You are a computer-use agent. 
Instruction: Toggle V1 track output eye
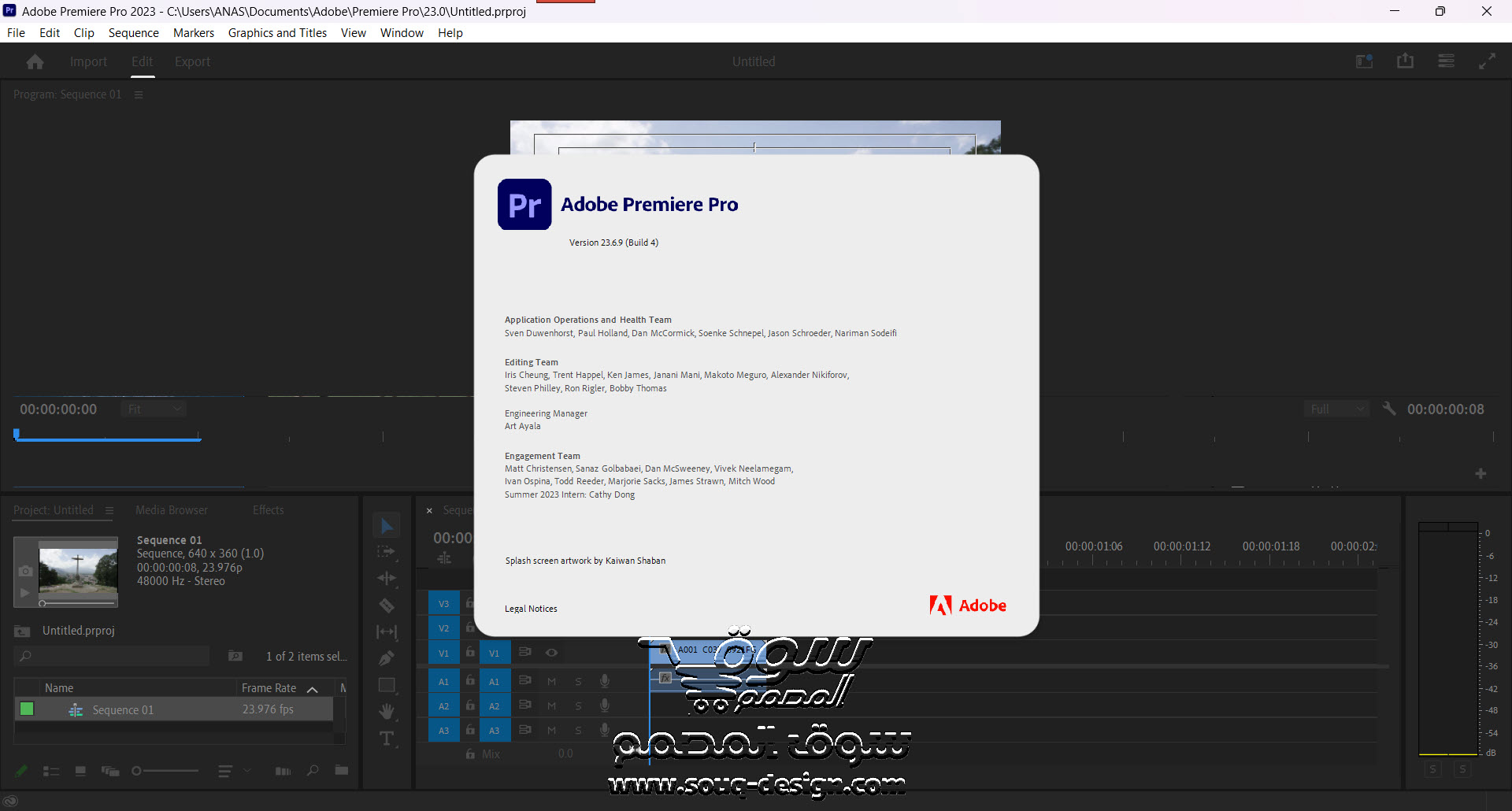click(x=551, y=653)
